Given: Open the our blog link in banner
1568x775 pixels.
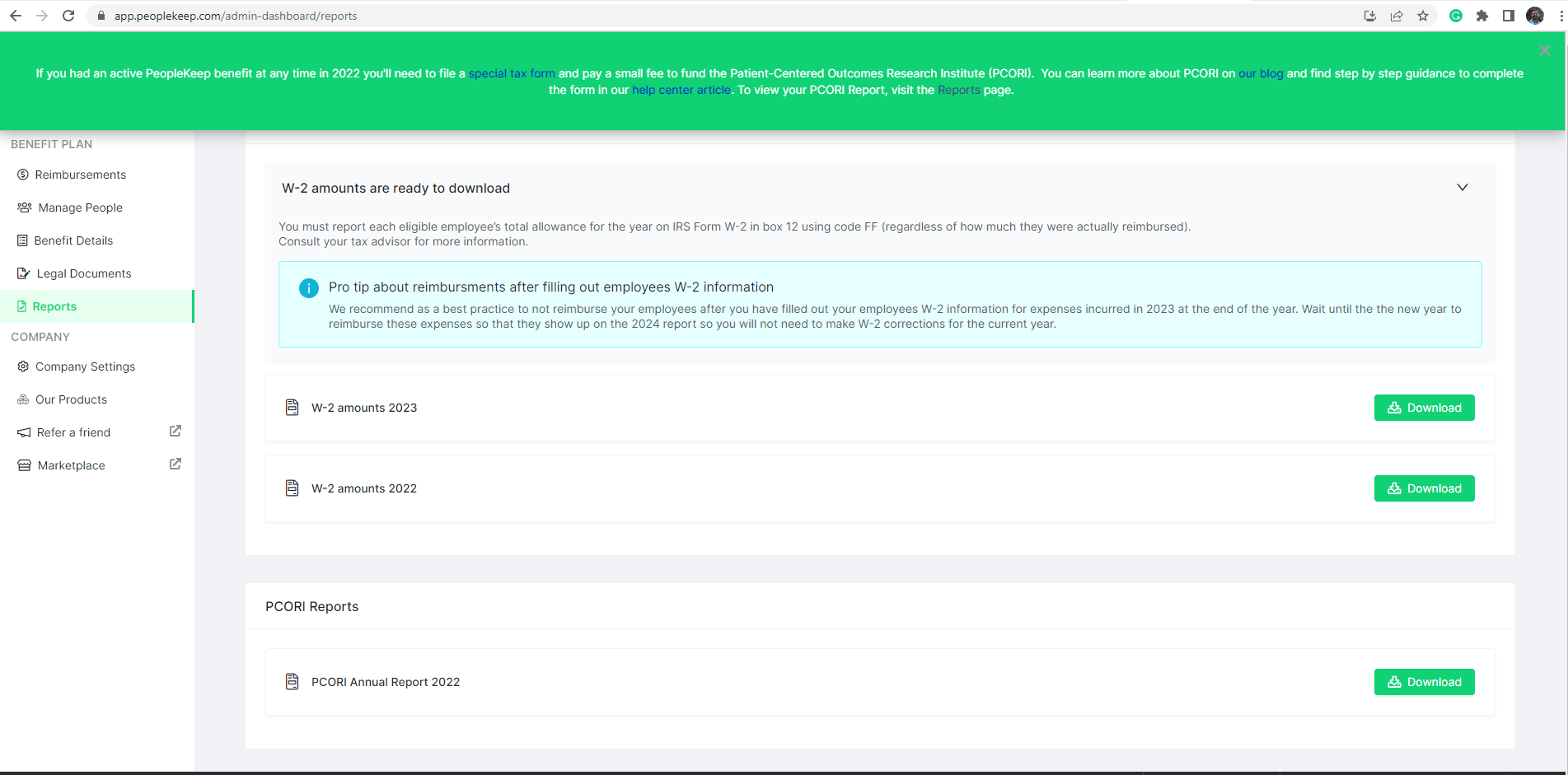Looking at the screenshot, I should (1261, 73).
